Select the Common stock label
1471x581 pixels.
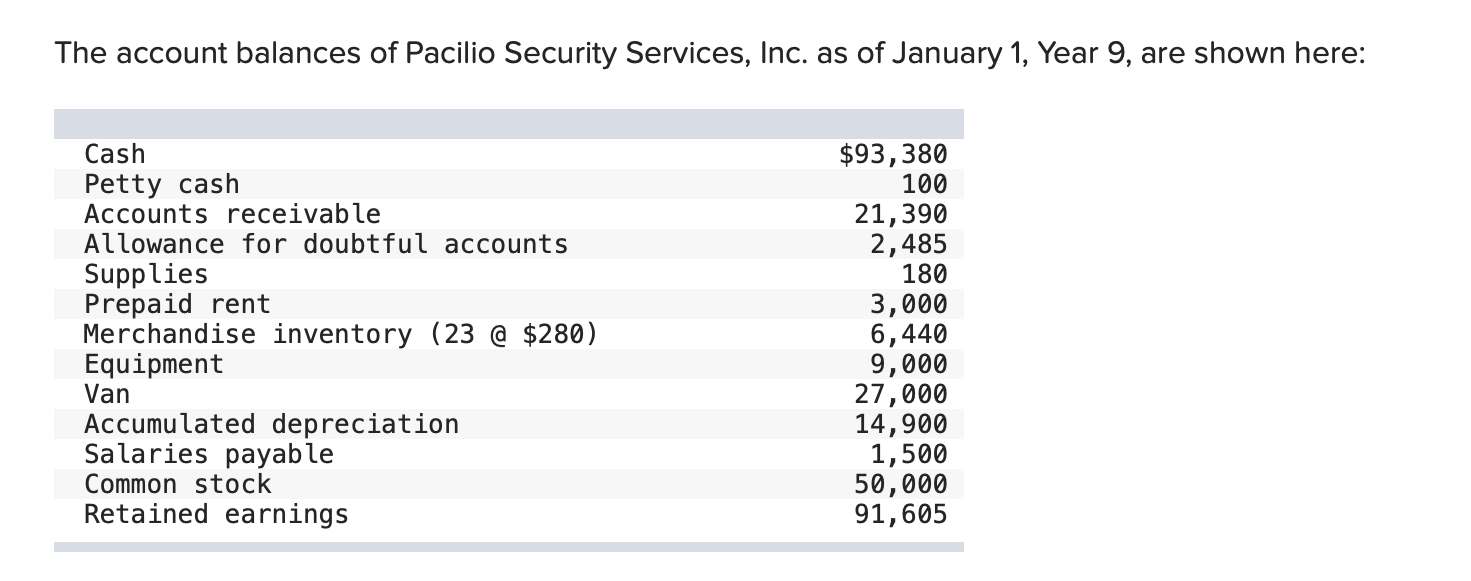pos(177,484)
